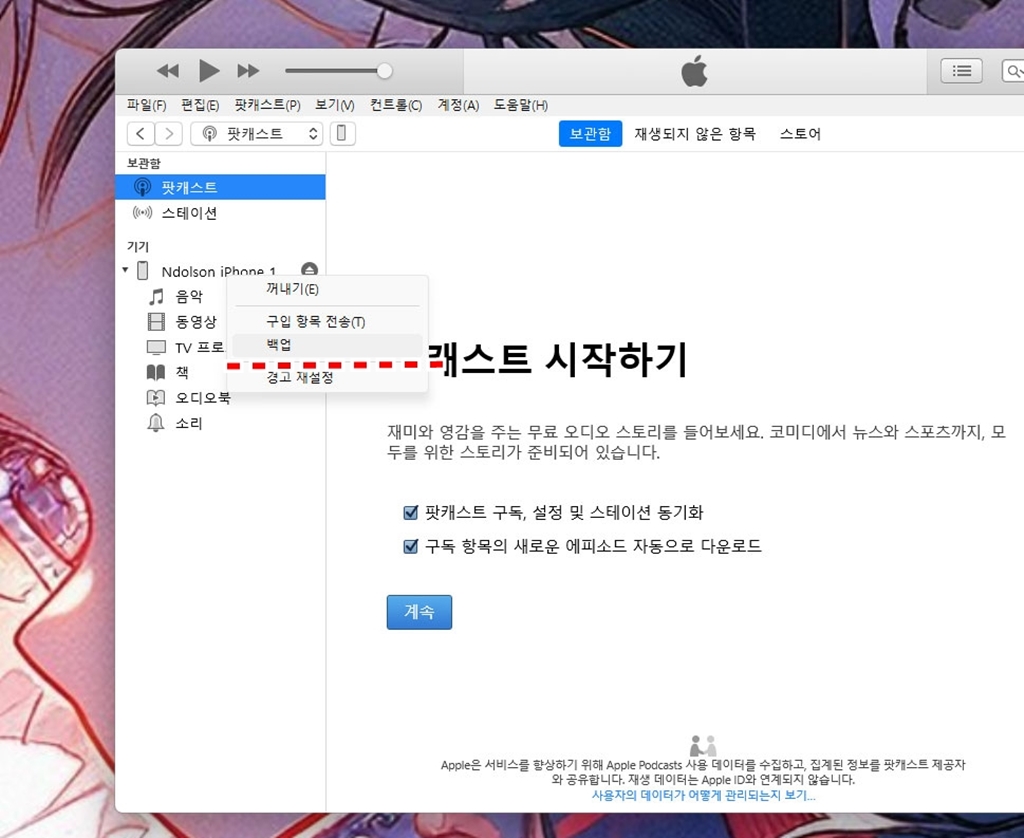Screen dimensions: 1024x838
Task: Select 스테이션 in the sidebar
Action: (220, 213)
